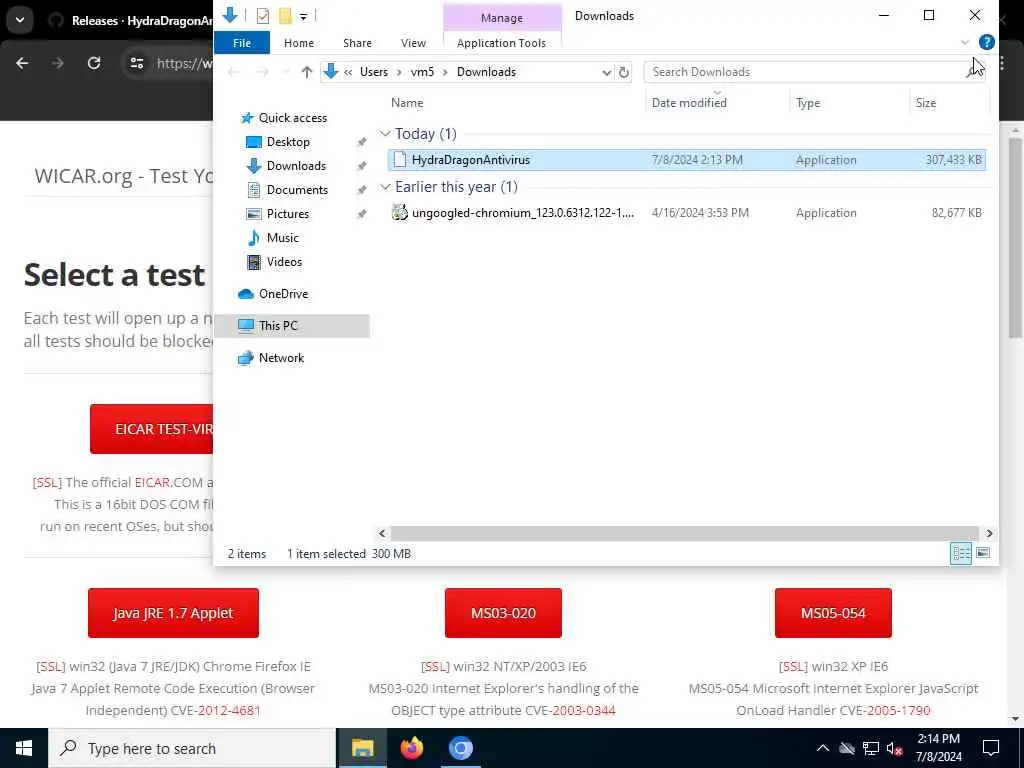Click Users in the address breadcrumb
1024x768 pixels.
374,72
